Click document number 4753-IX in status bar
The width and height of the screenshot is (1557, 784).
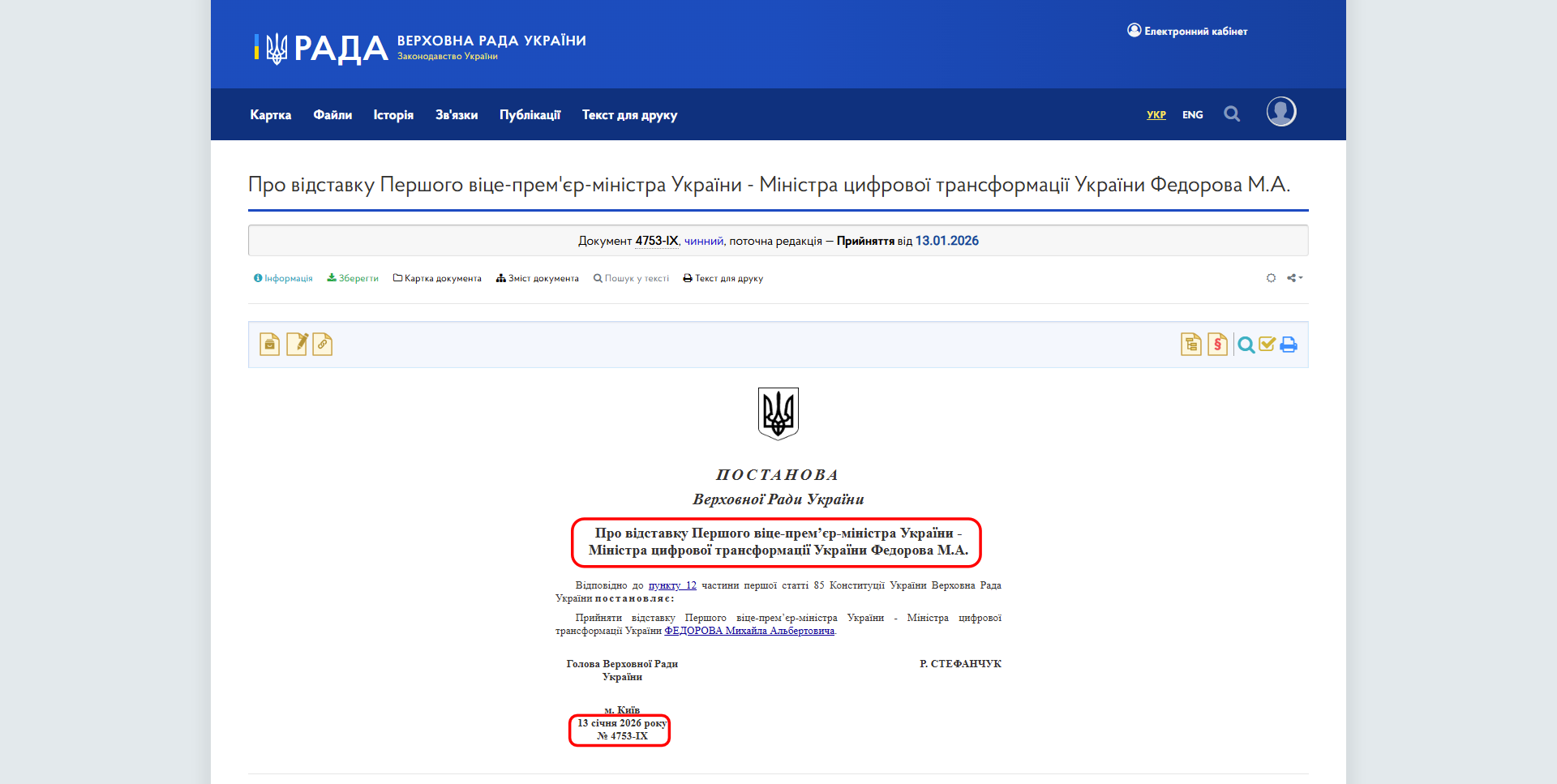657,241
